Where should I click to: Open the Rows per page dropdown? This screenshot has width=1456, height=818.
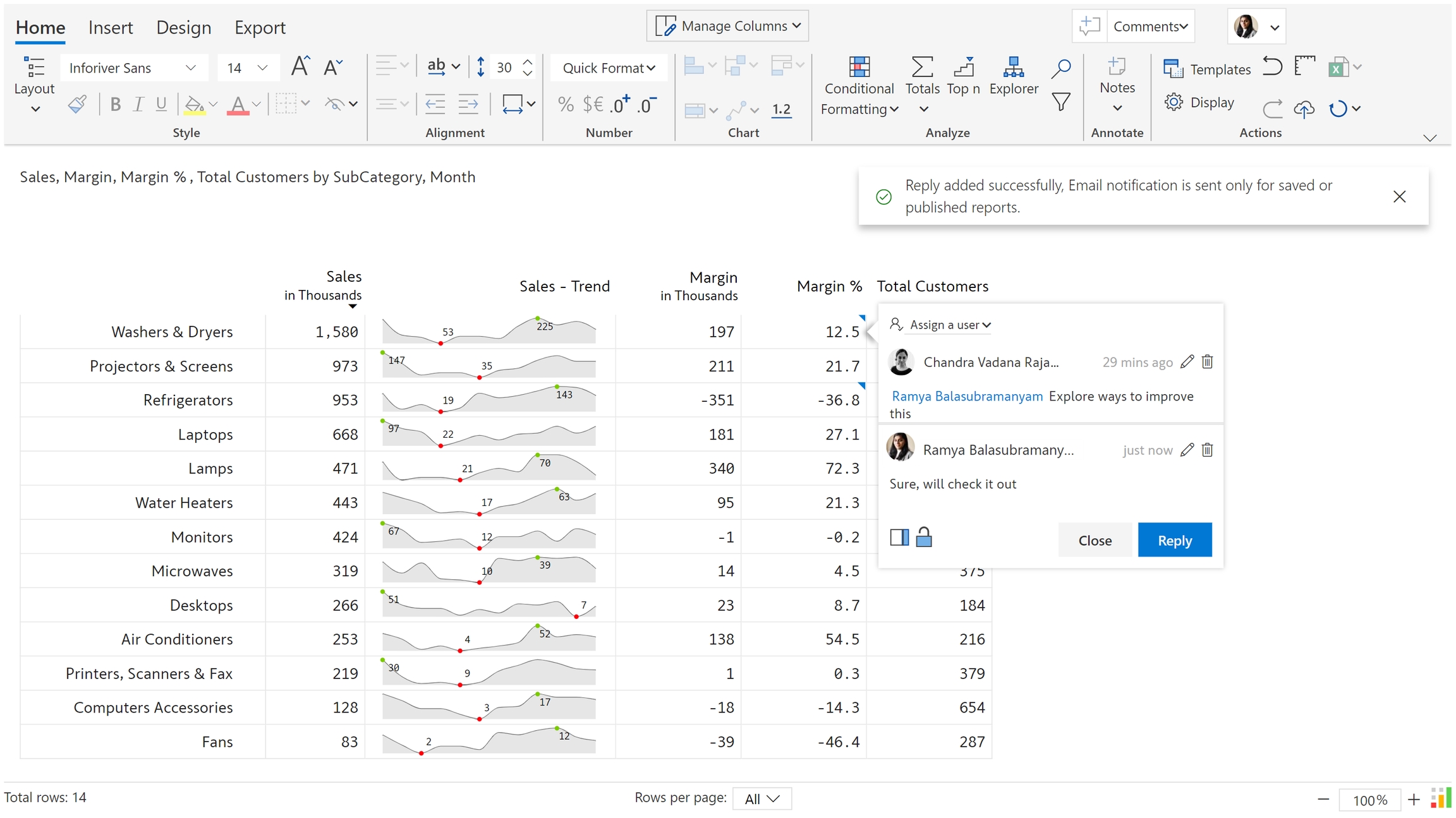[761, 798]
